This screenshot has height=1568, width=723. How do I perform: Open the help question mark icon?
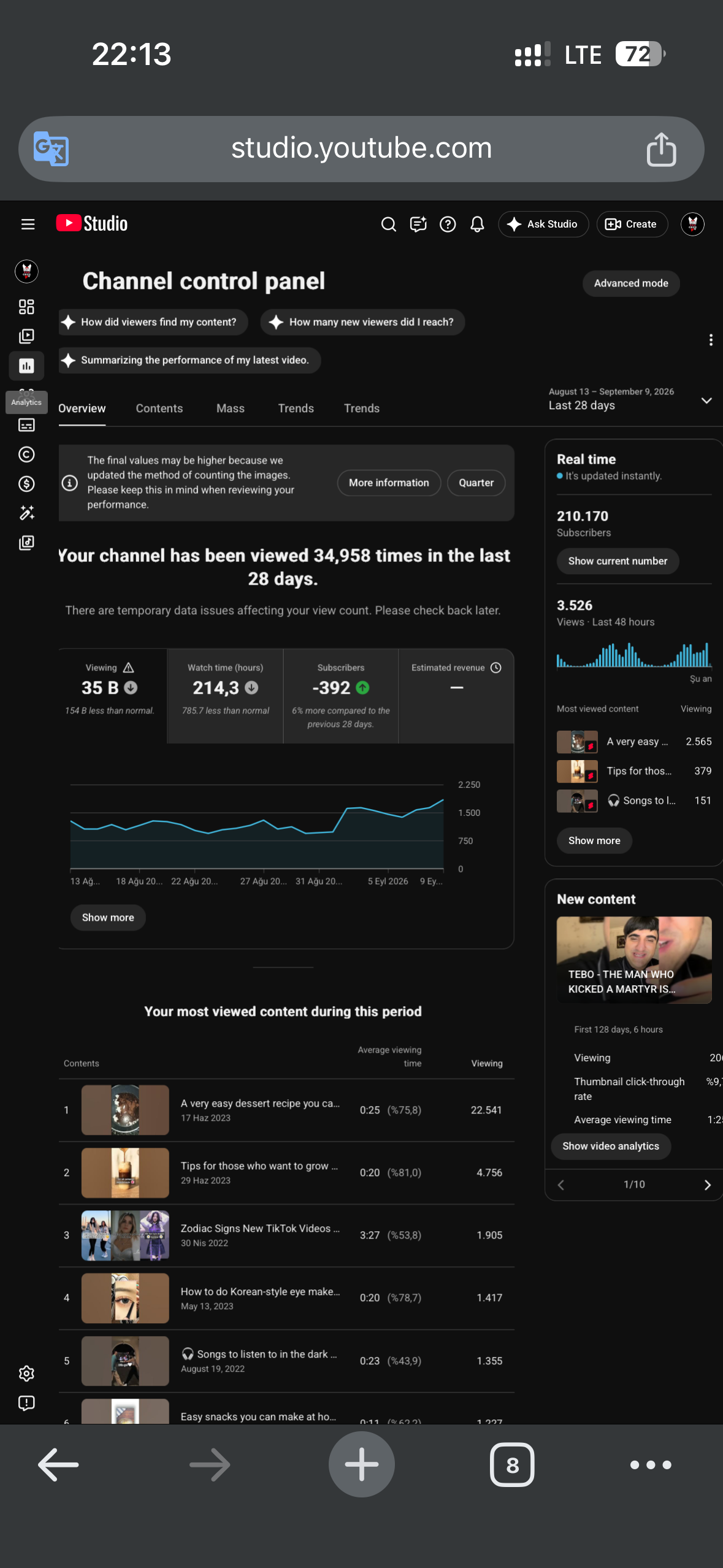point(448,224)
